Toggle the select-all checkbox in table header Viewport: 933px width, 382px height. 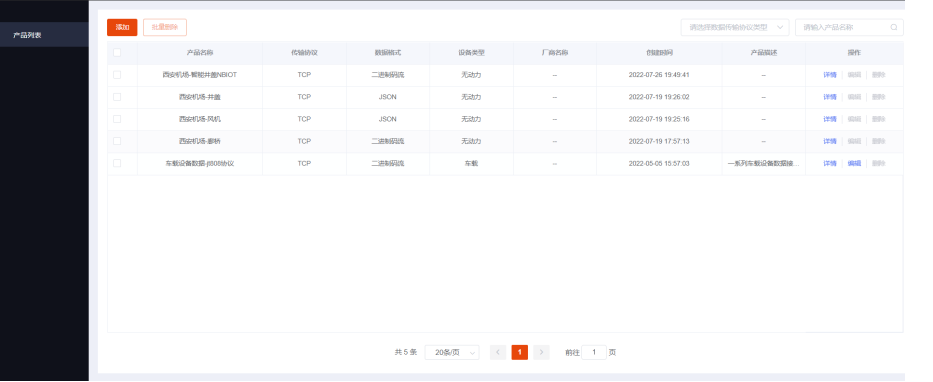tap(117, 52)
